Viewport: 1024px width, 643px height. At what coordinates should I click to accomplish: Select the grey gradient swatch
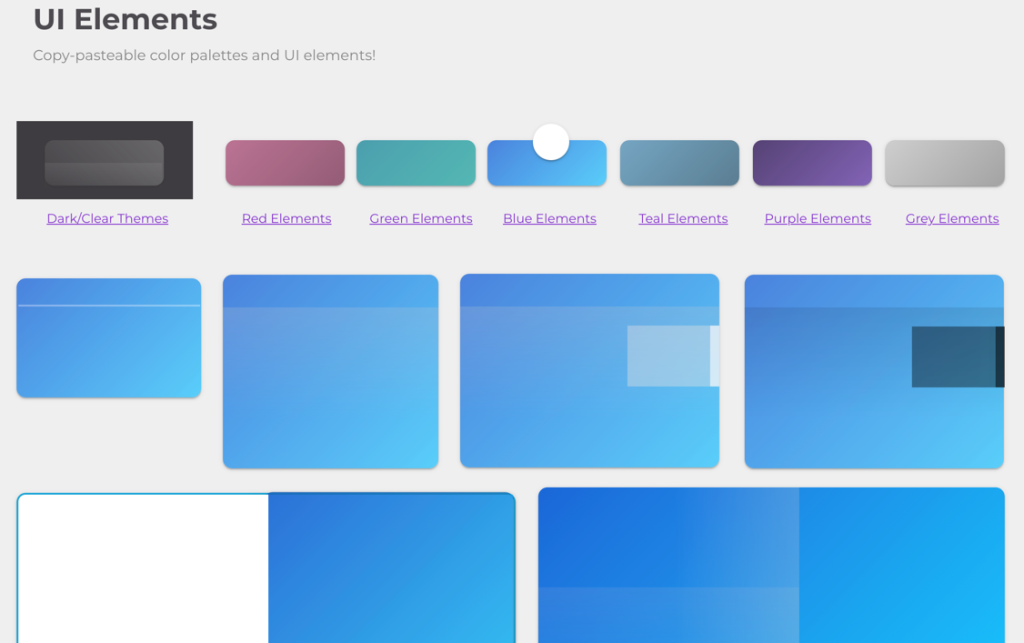point(944,162)
